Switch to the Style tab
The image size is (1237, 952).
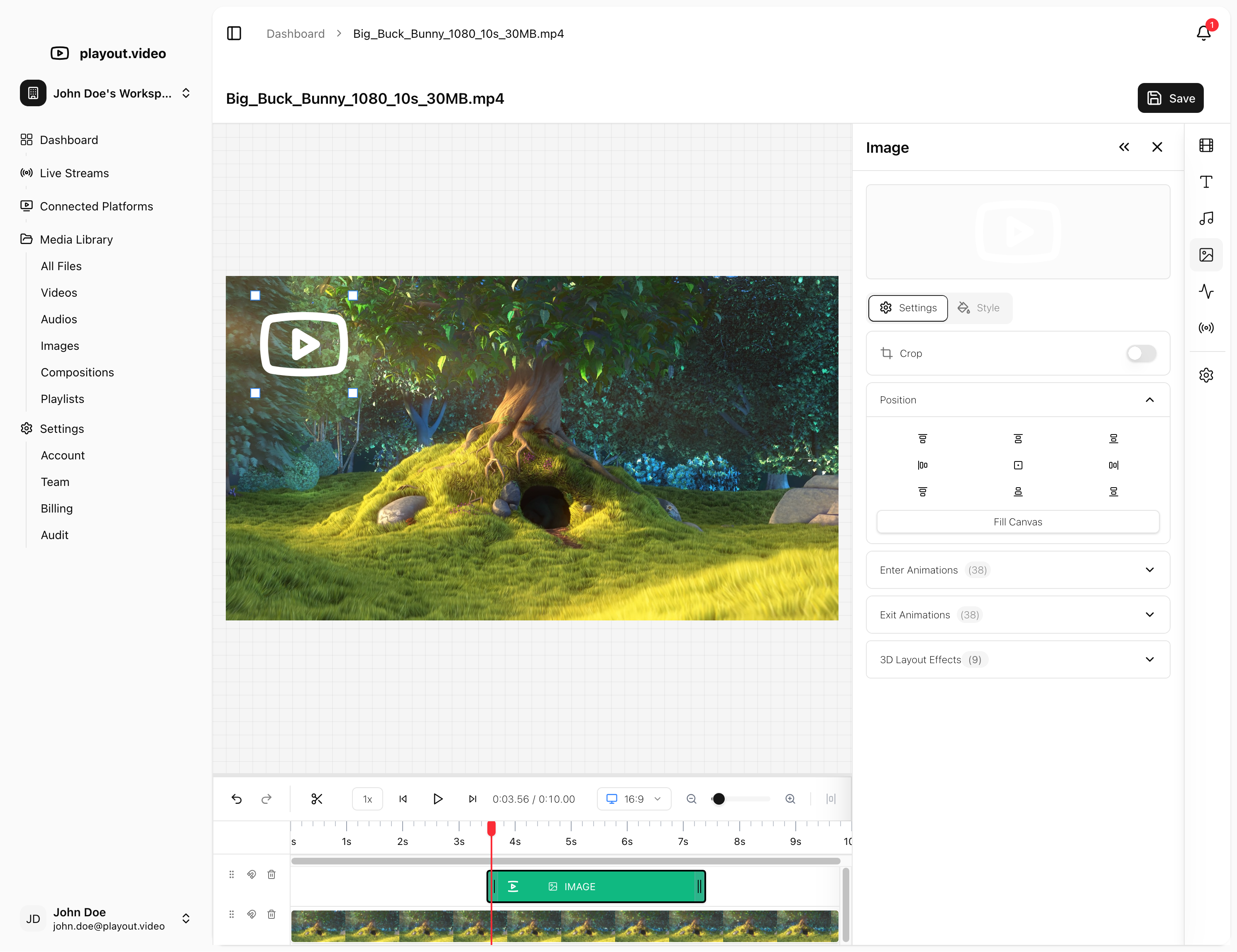click(x=979, y=308)
